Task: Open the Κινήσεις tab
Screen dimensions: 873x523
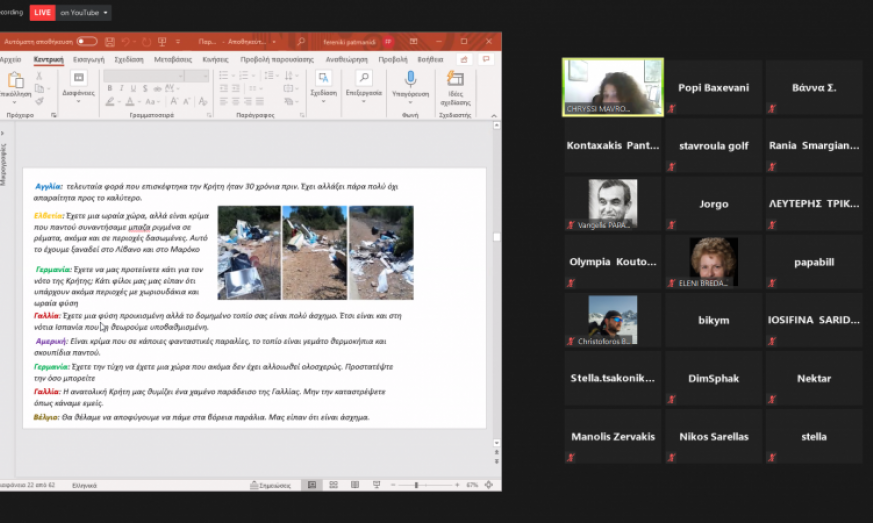Action: click(215, 60)
